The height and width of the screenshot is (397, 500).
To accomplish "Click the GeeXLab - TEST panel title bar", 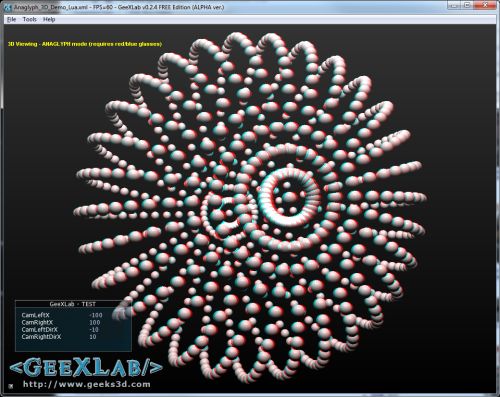I will (x=73, y=304).
